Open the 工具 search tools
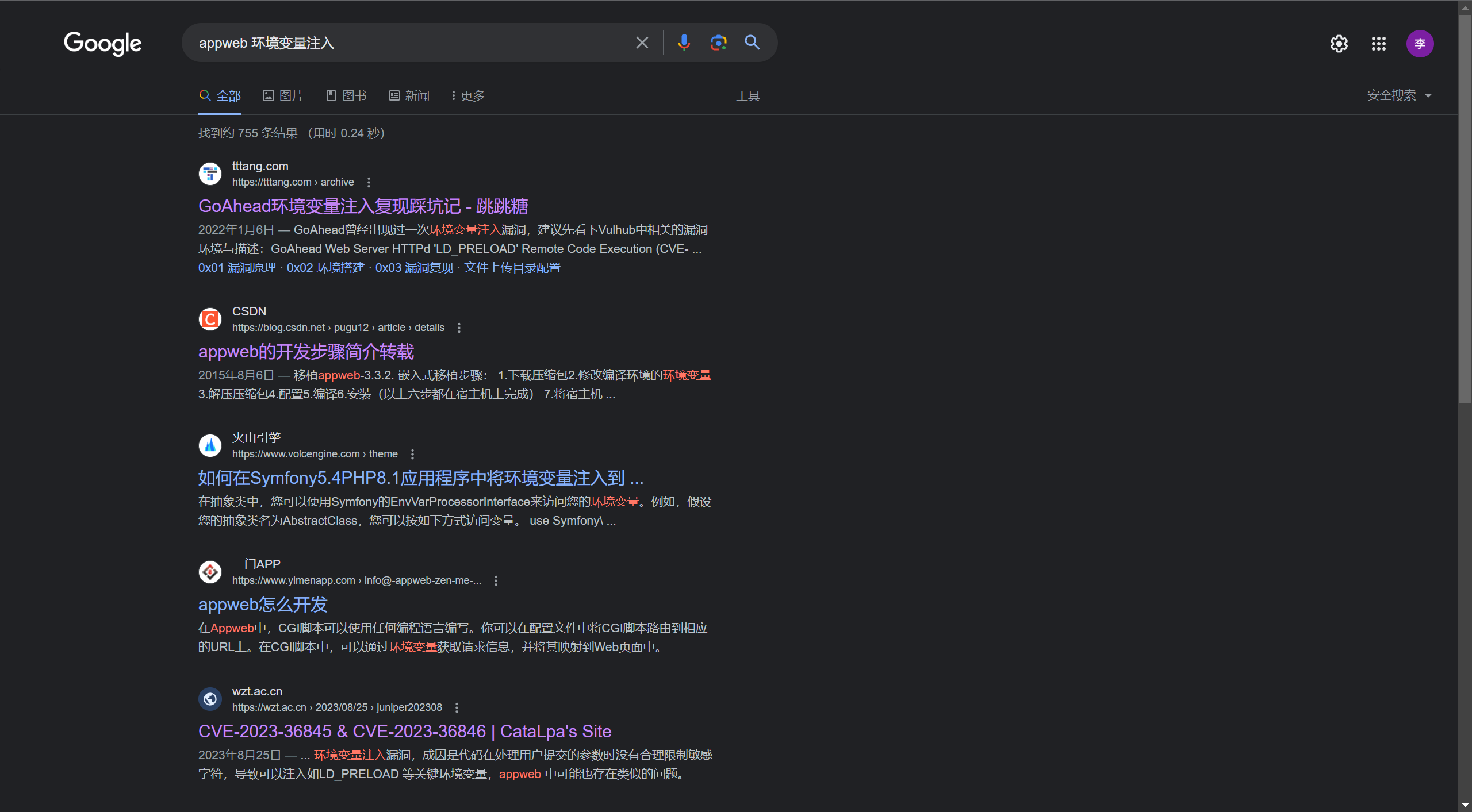1472x812 pixels. point(748,95)
